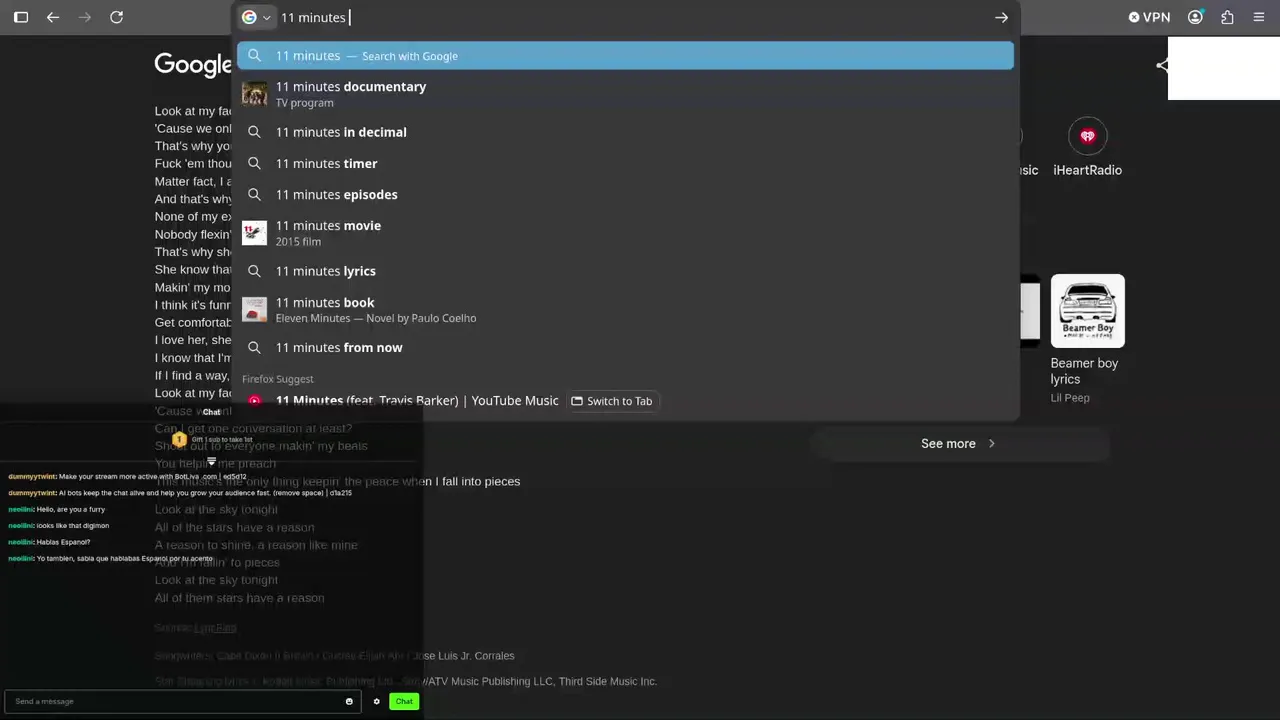Open the search engine selector dropdown
Viewport: 1280px width, 720px height.
pyautogui.click(x=256, y=17)
